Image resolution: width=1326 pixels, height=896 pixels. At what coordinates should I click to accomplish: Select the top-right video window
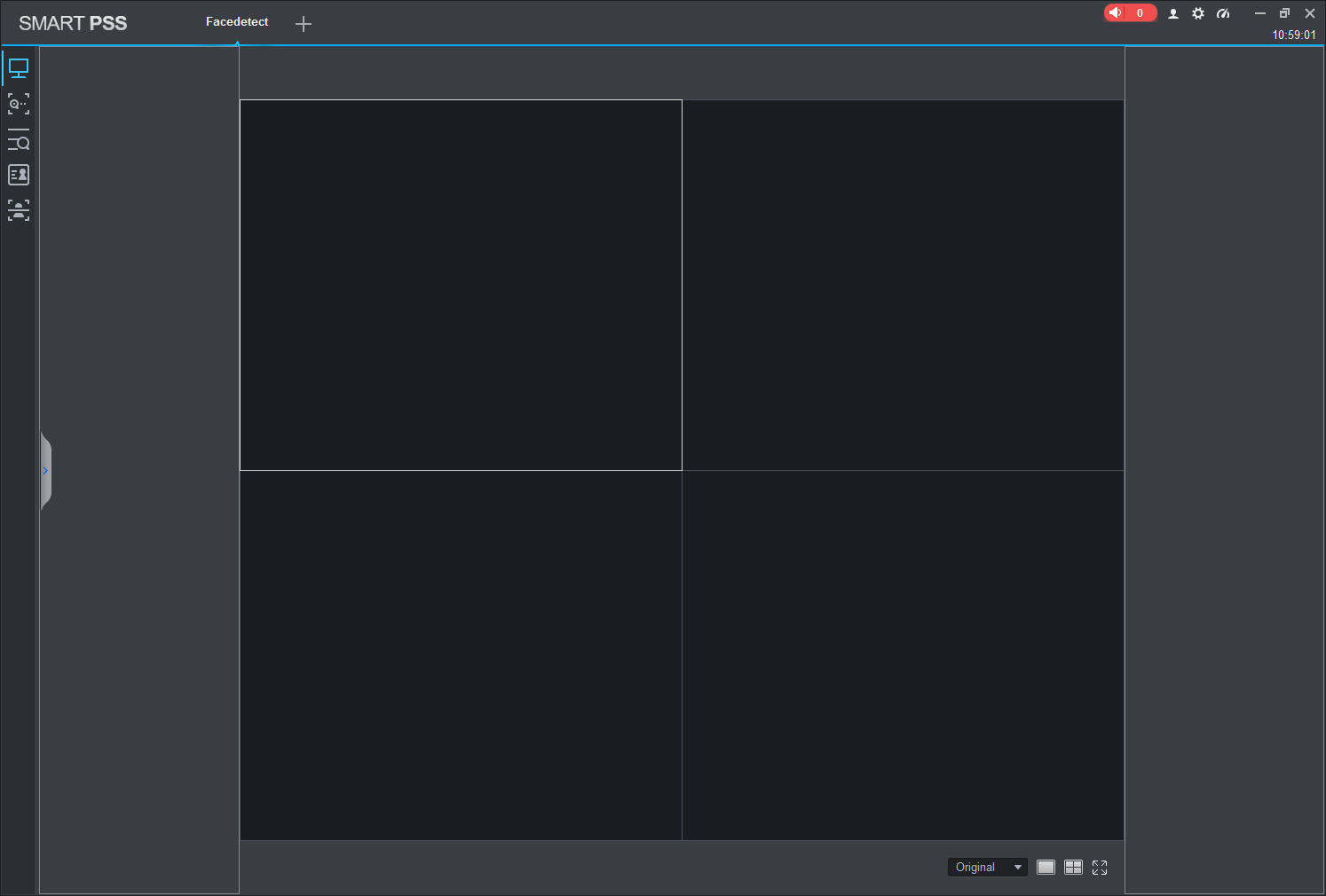click(x=903, y=285)
